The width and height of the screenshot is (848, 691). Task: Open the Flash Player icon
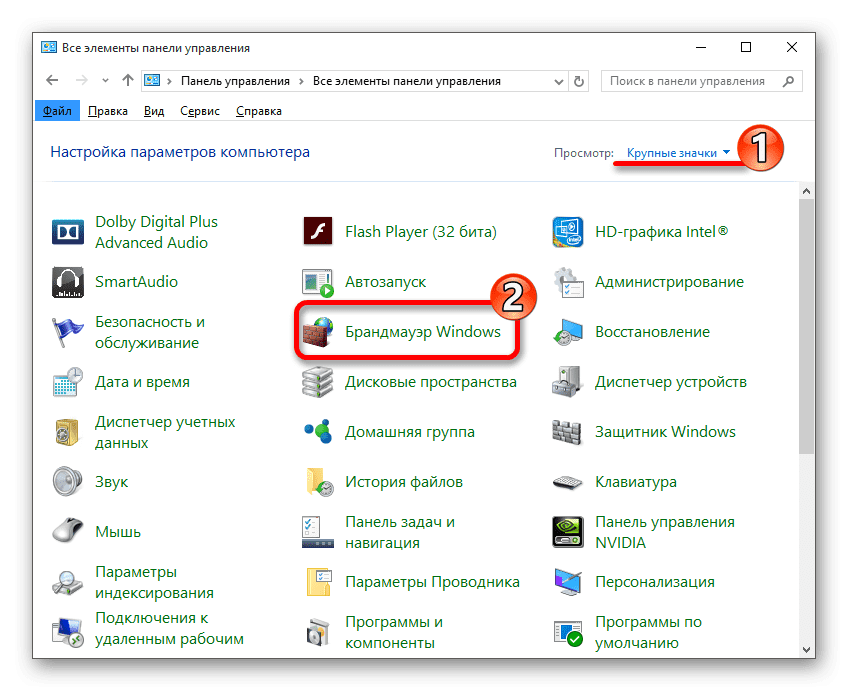[x=318, y=232]
